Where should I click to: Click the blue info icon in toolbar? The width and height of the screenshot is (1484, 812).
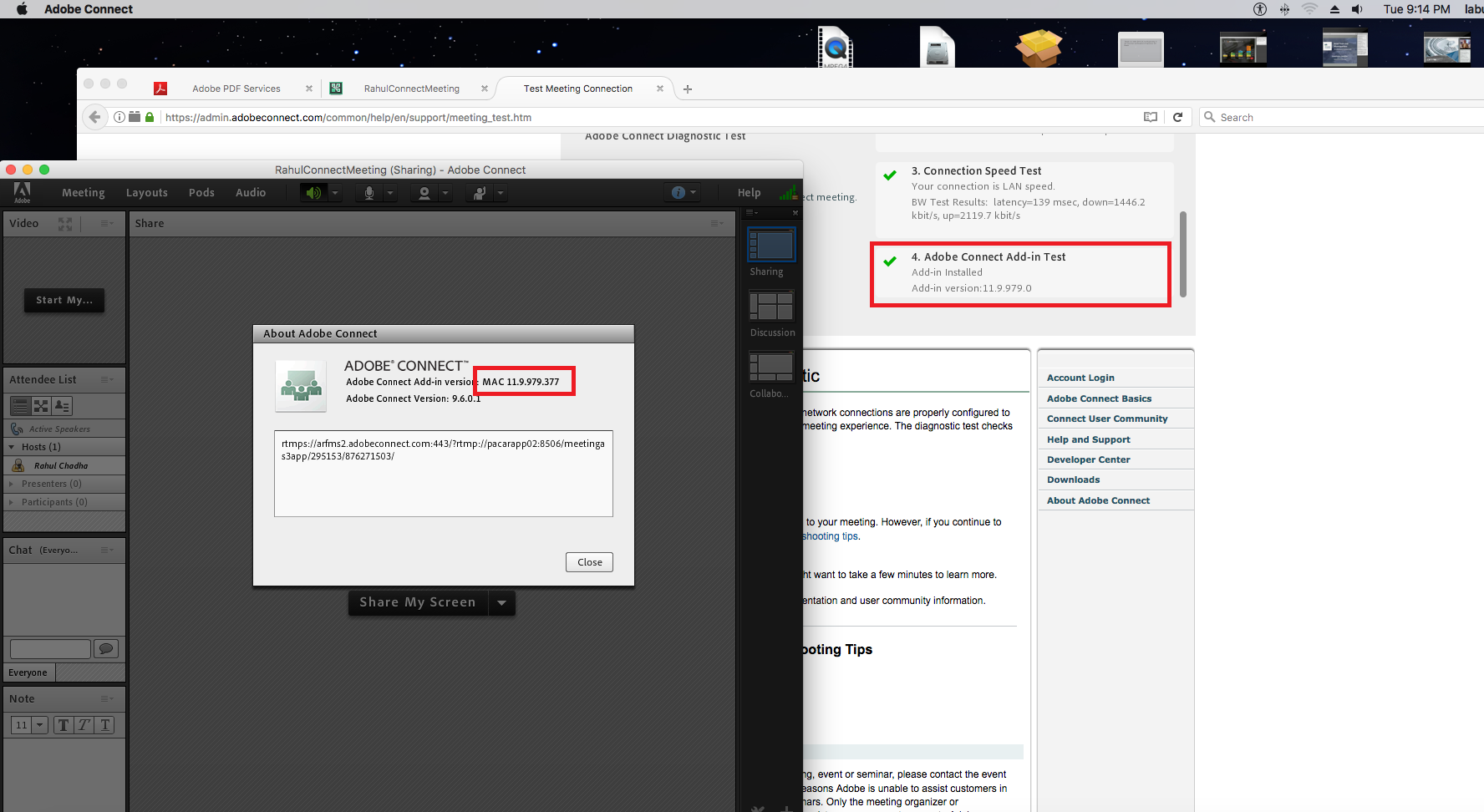[x=678, y=193]
